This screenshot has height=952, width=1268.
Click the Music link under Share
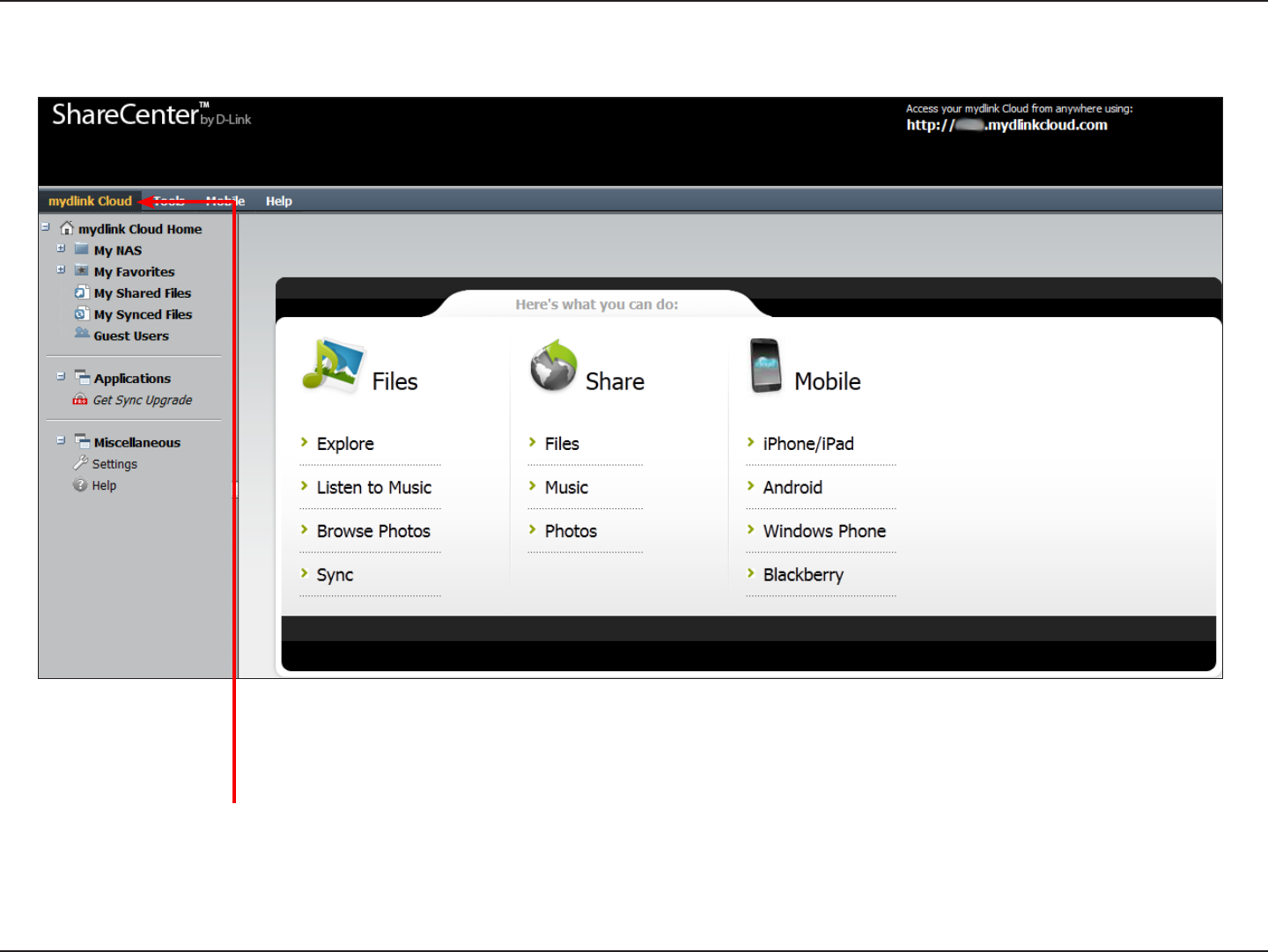coord(566,487)
